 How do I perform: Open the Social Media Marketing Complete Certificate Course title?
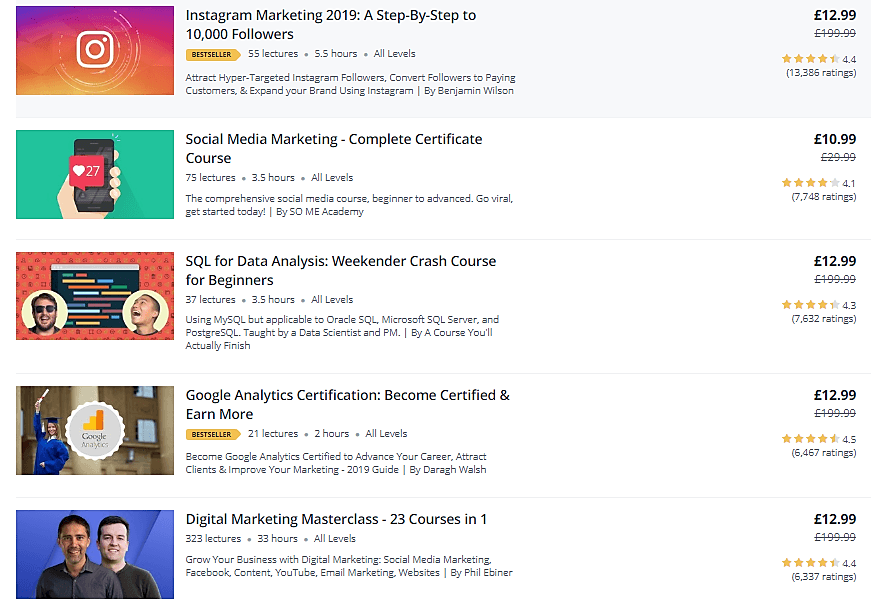pyautogui.click(x=334, y=149)
